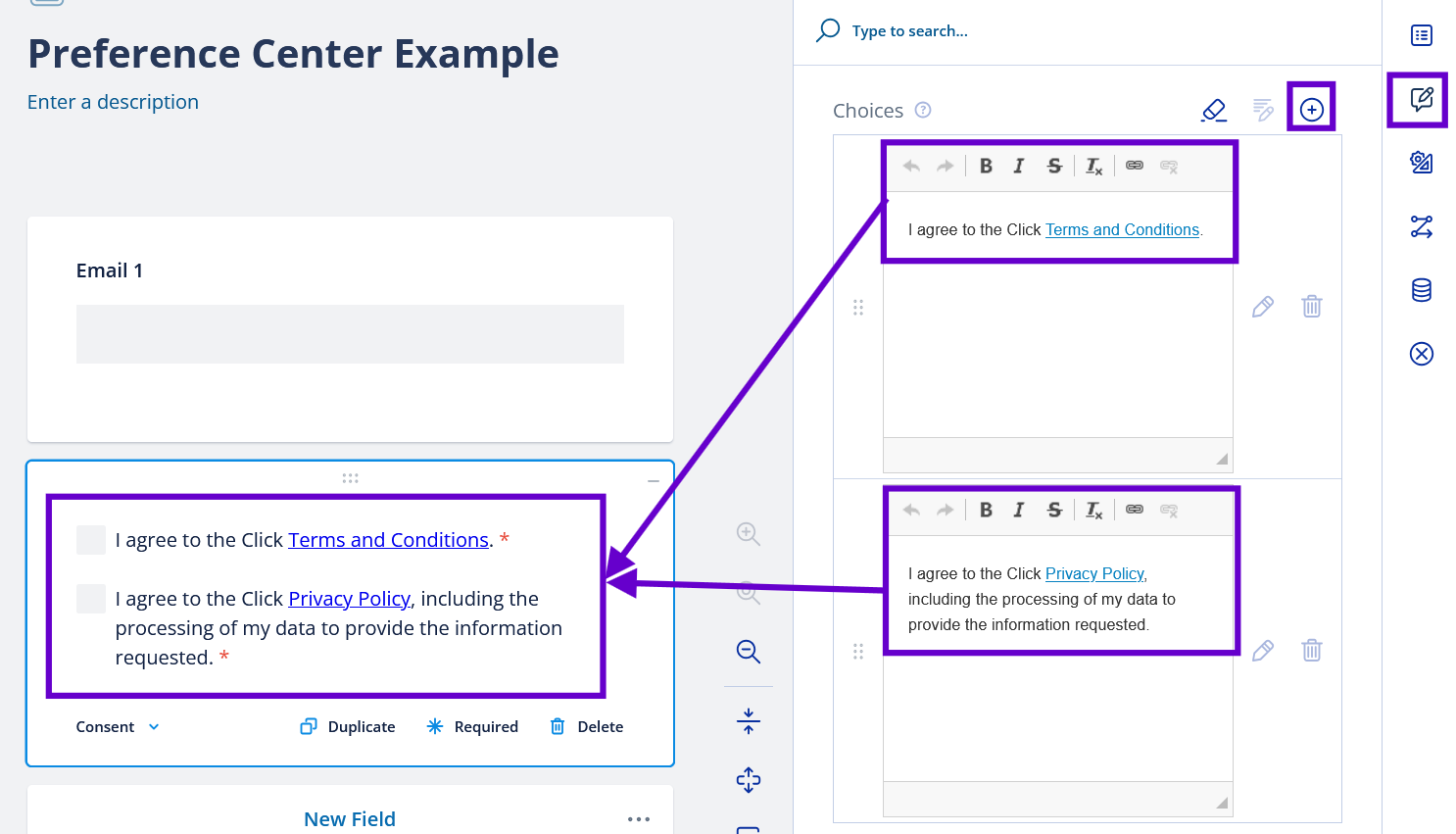This screenshot has height=834, width=1456.
Task: Click the Privacy Policy link in form
Action: [349, 599]
